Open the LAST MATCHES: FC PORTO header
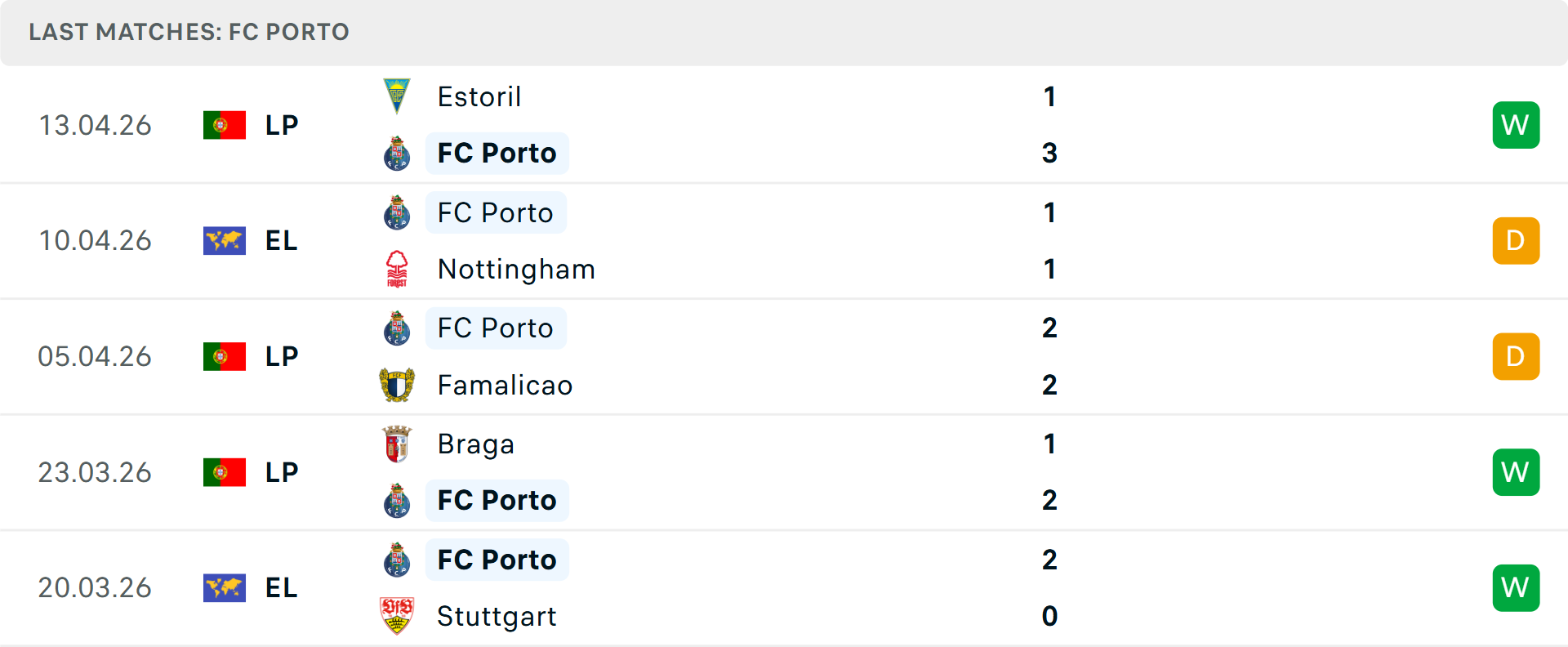 click(x=189, y=32)
